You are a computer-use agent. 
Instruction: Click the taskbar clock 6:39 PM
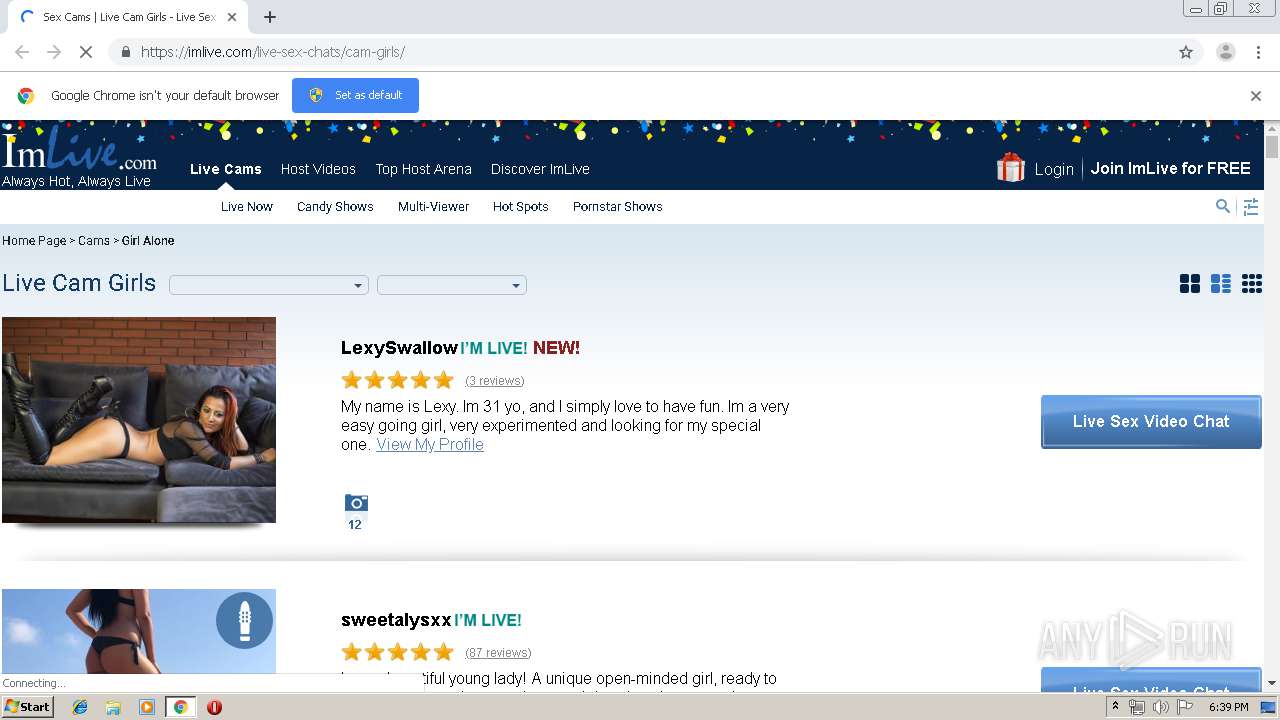(1228, 707)
